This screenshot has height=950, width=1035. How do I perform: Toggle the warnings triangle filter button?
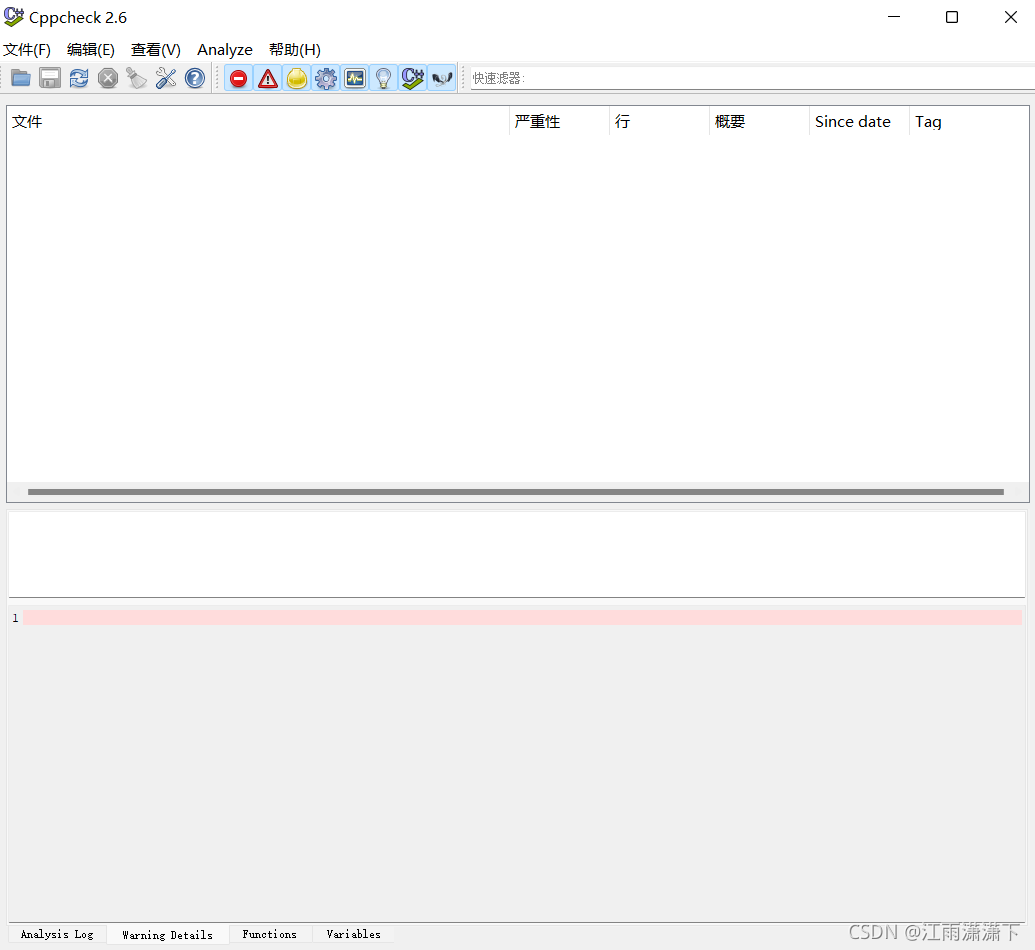267,79
